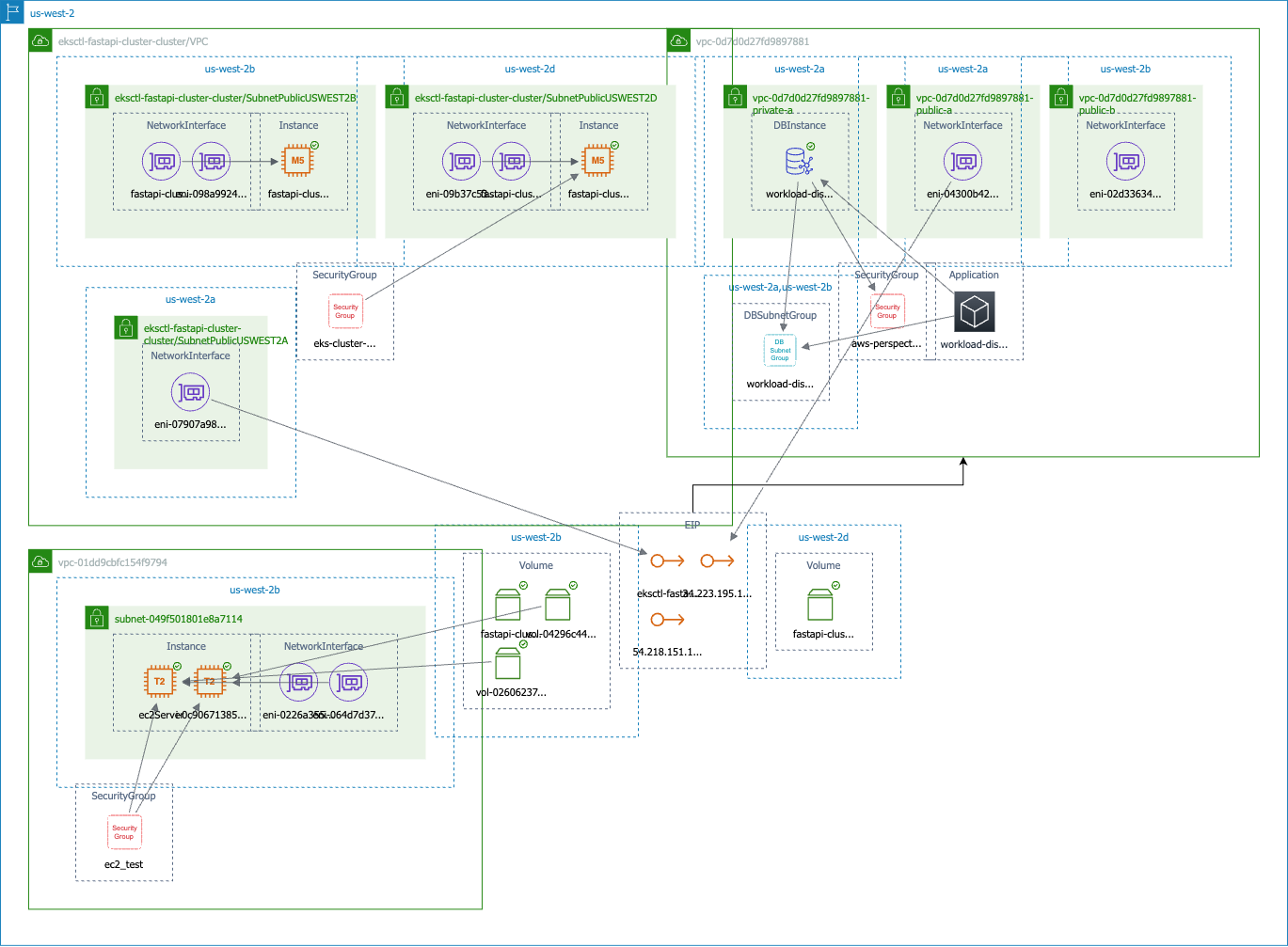Click the 'eksctl-fastapi-cluster-cluster/VPC' label

[x=134, y=41]
